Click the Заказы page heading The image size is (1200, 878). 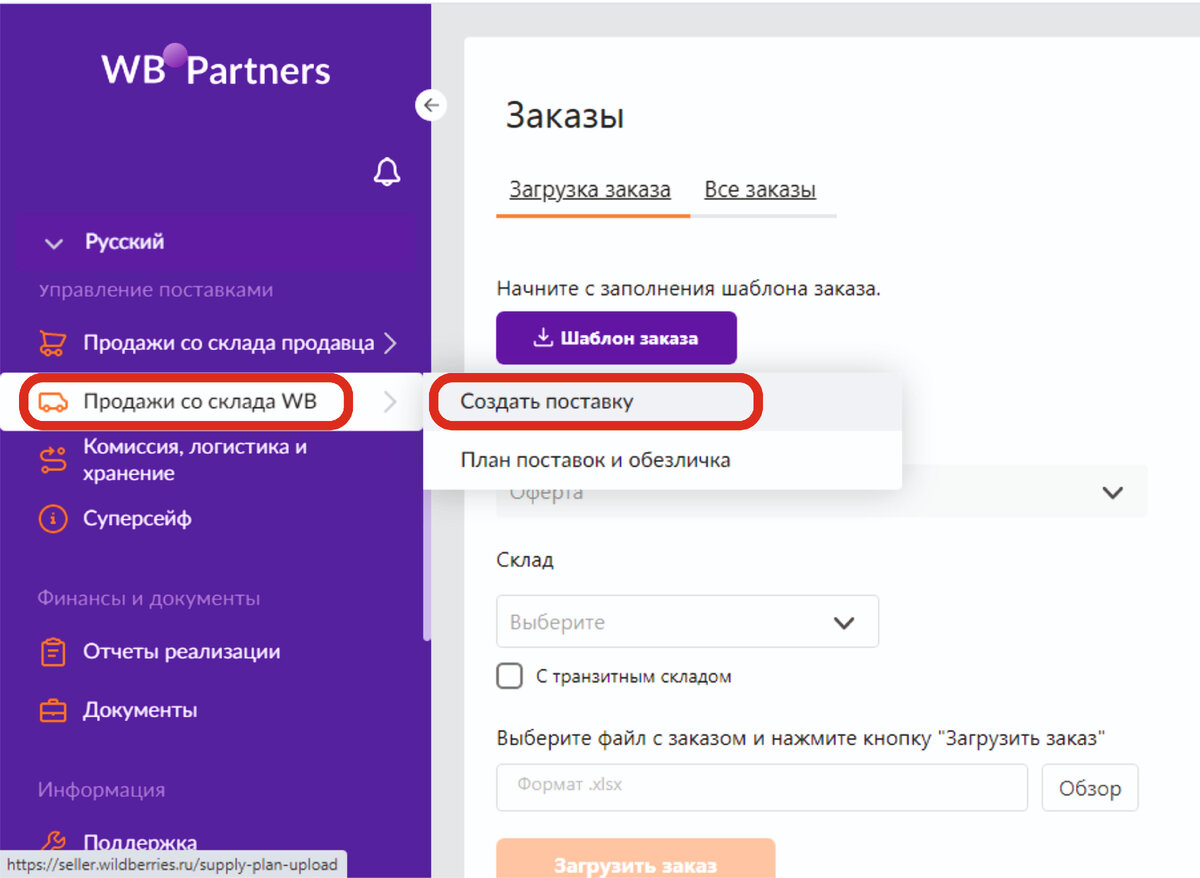pyautogui.click(x=565, y=116)
